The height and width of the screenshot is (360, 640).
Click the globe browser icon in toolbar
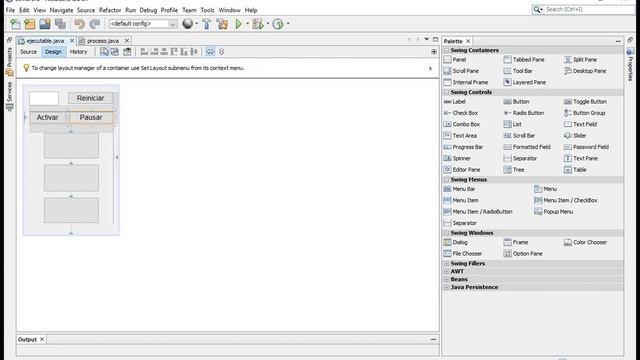point(187,24)
